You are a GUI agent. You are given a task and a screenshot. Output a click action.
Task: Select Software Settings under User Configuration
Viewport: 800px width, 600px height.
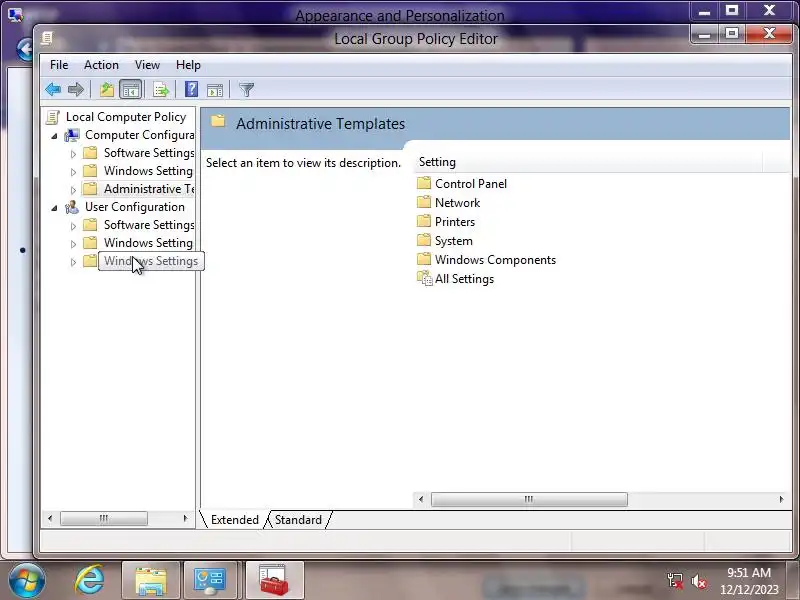coord(148,224)
